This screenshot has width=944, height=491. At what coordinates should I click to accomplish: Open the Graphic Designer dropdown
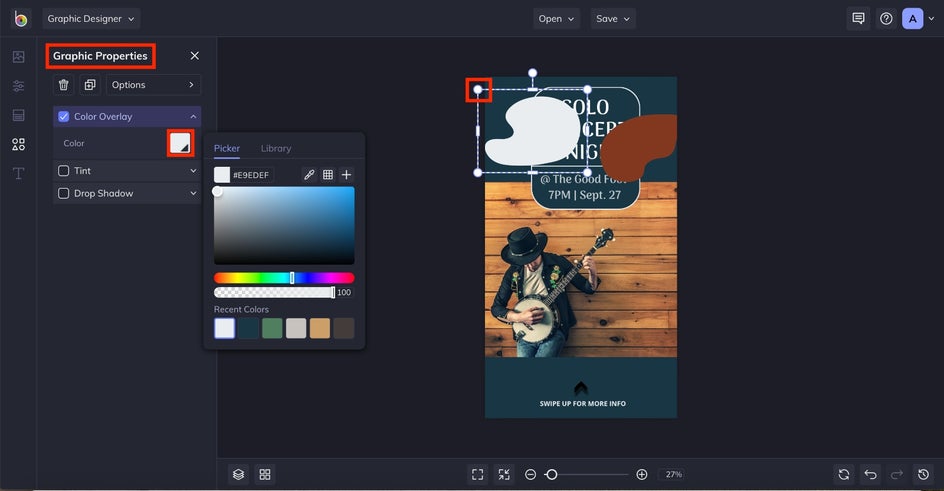click(91, 19)
